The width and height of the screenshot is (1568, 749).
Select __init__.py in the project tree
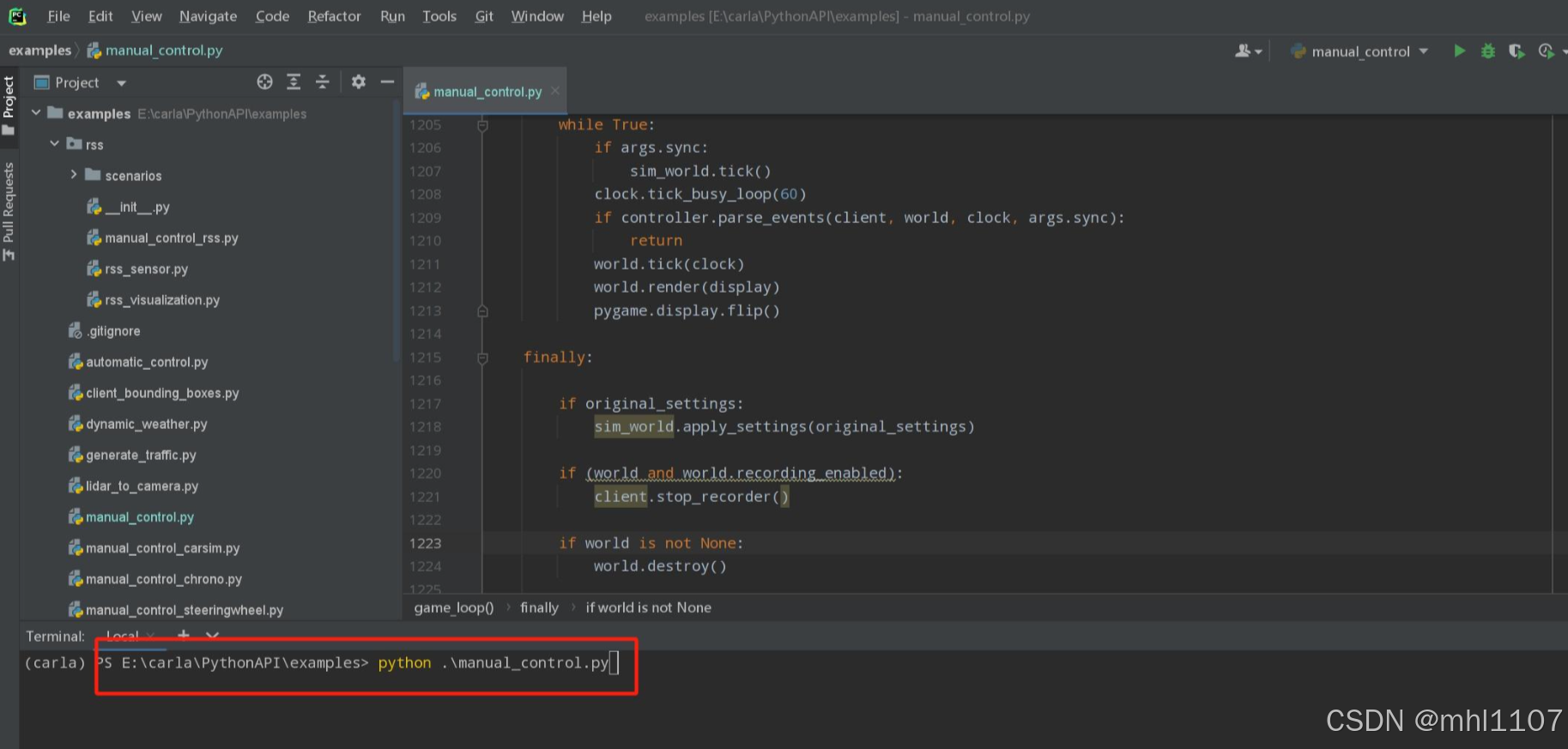(x=128, y=207)
